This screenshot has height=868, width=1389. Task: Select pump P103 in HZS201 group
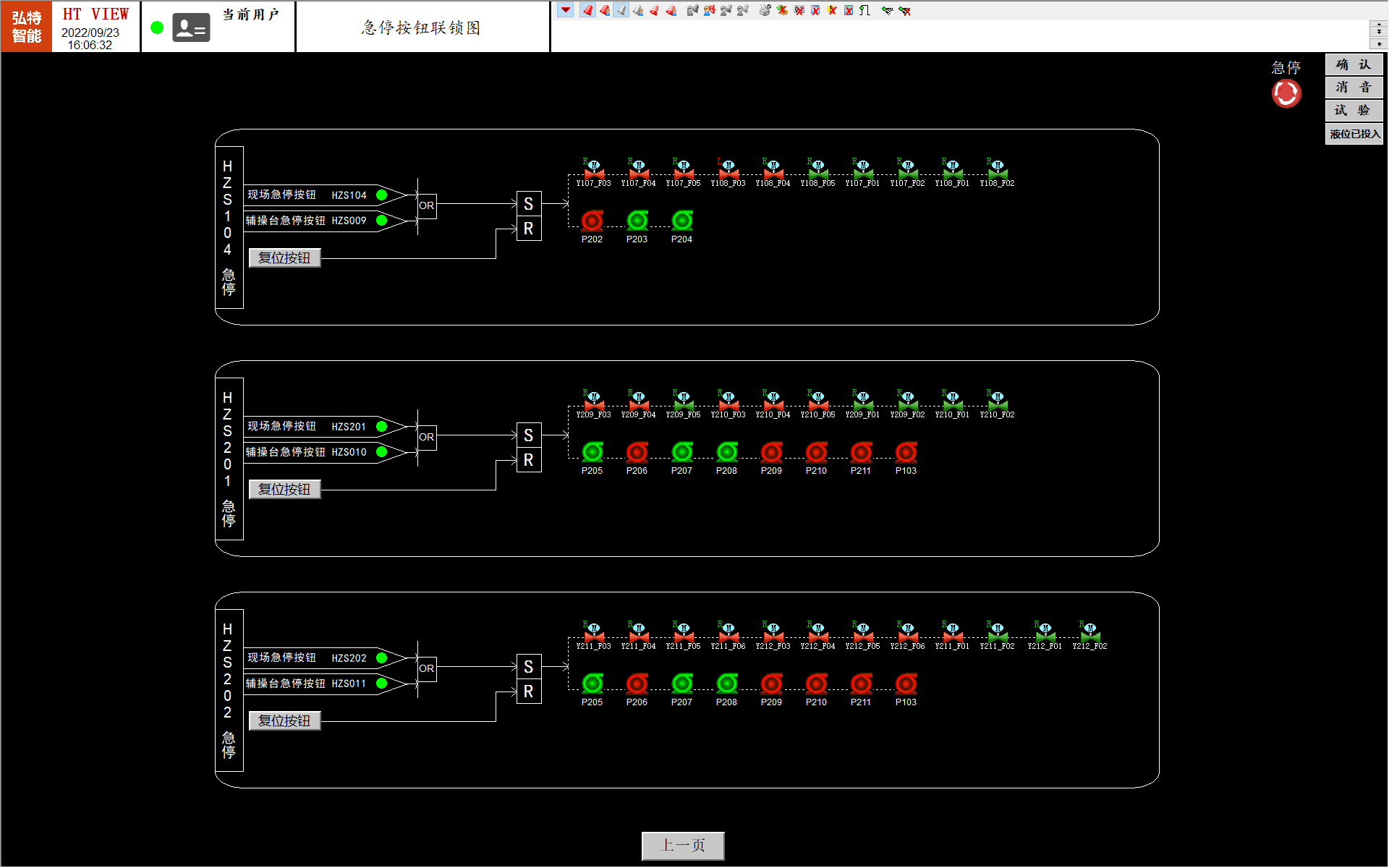click(x=906, y=453)
